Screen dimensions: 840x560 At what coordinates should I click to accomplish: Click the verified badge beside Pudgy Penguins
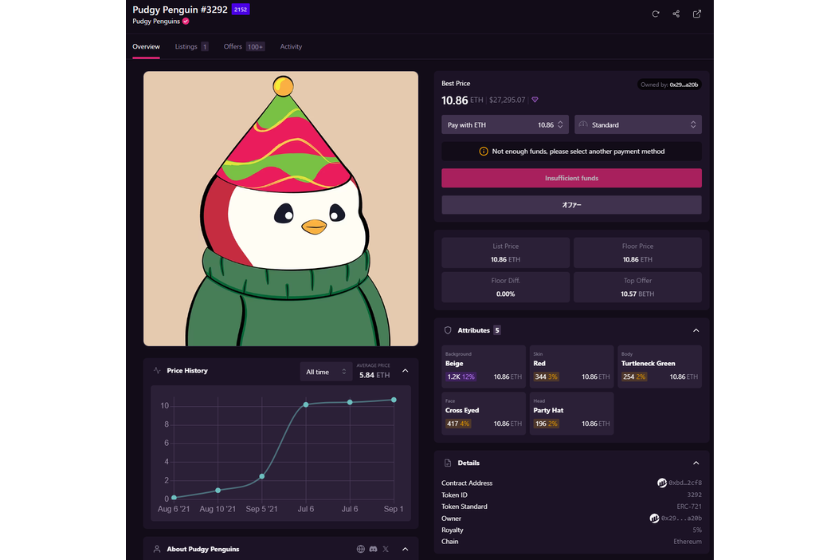(185, 21)
